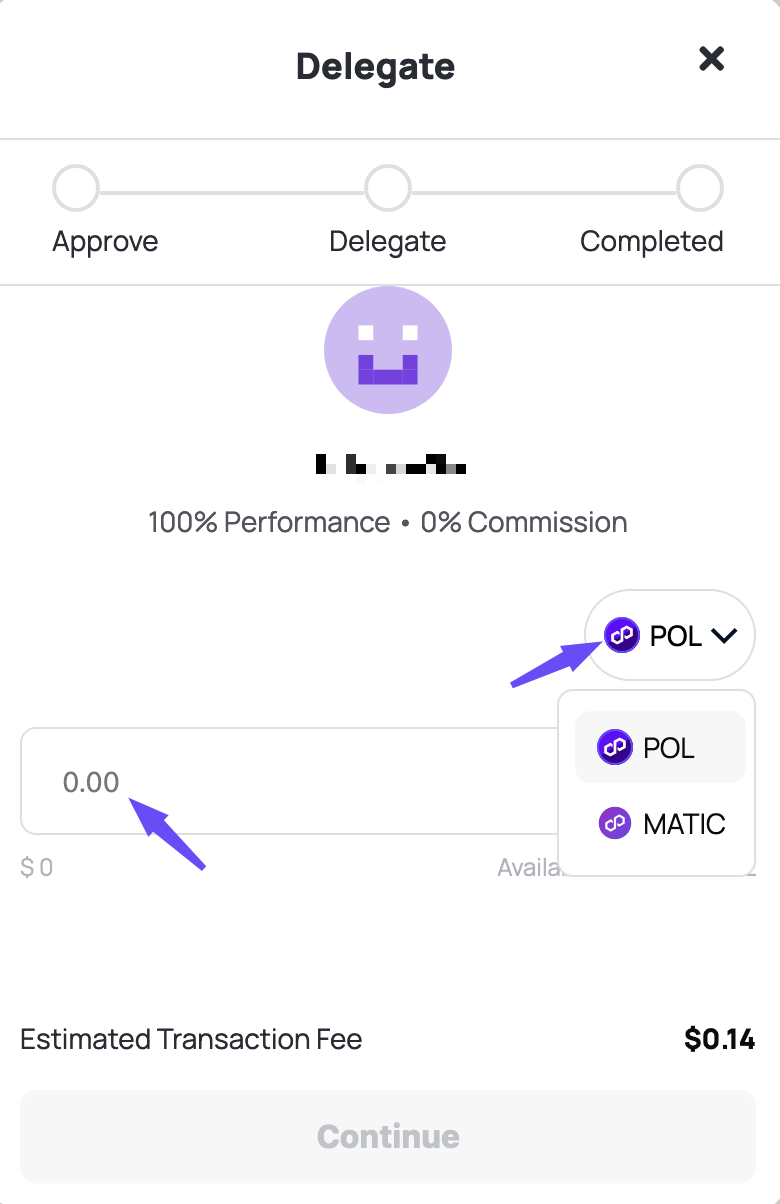Screen dimensions: 780x1204
Task: Choose the MATIC option from the list
Action: coord(660,824)
